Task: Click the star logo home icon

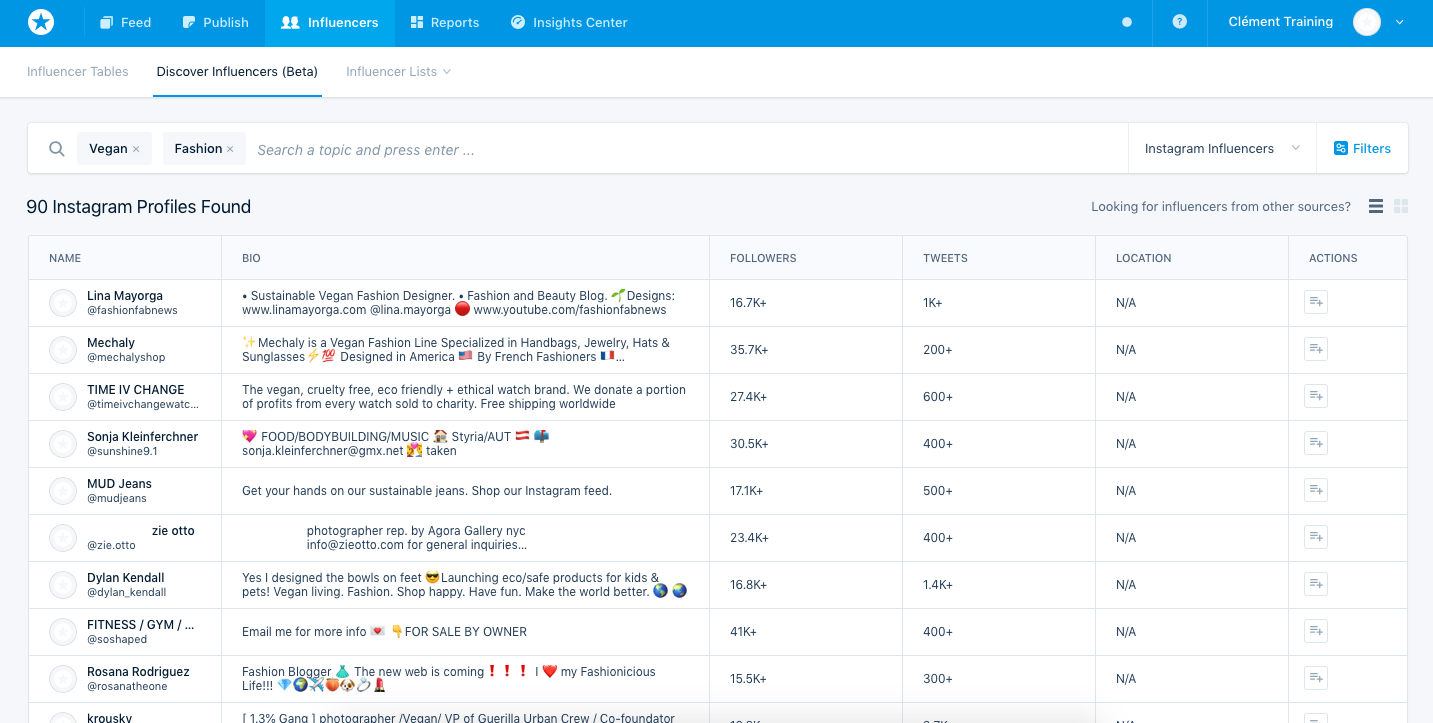Action: (x=41, y=22)
